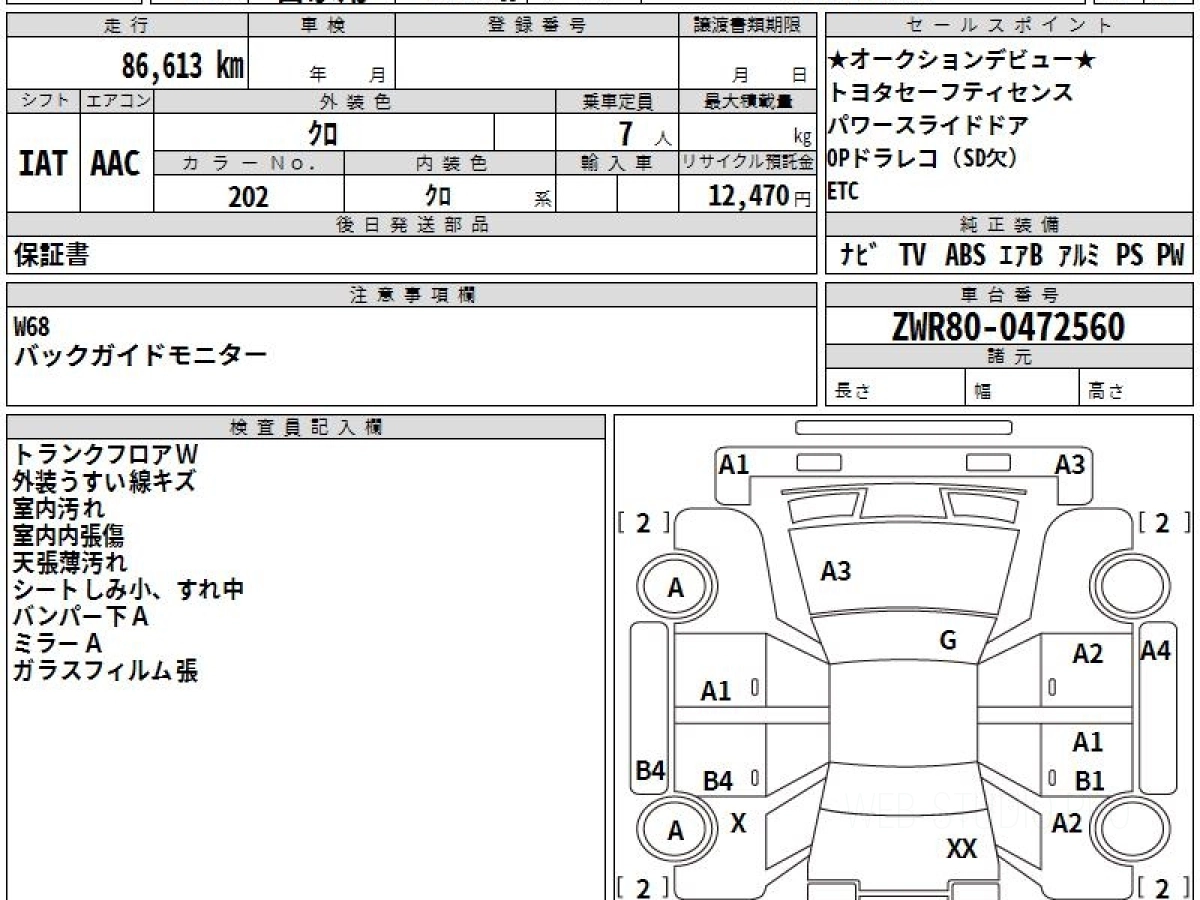
Task: Click the ミラーA note
Action: tap(58, 643)
